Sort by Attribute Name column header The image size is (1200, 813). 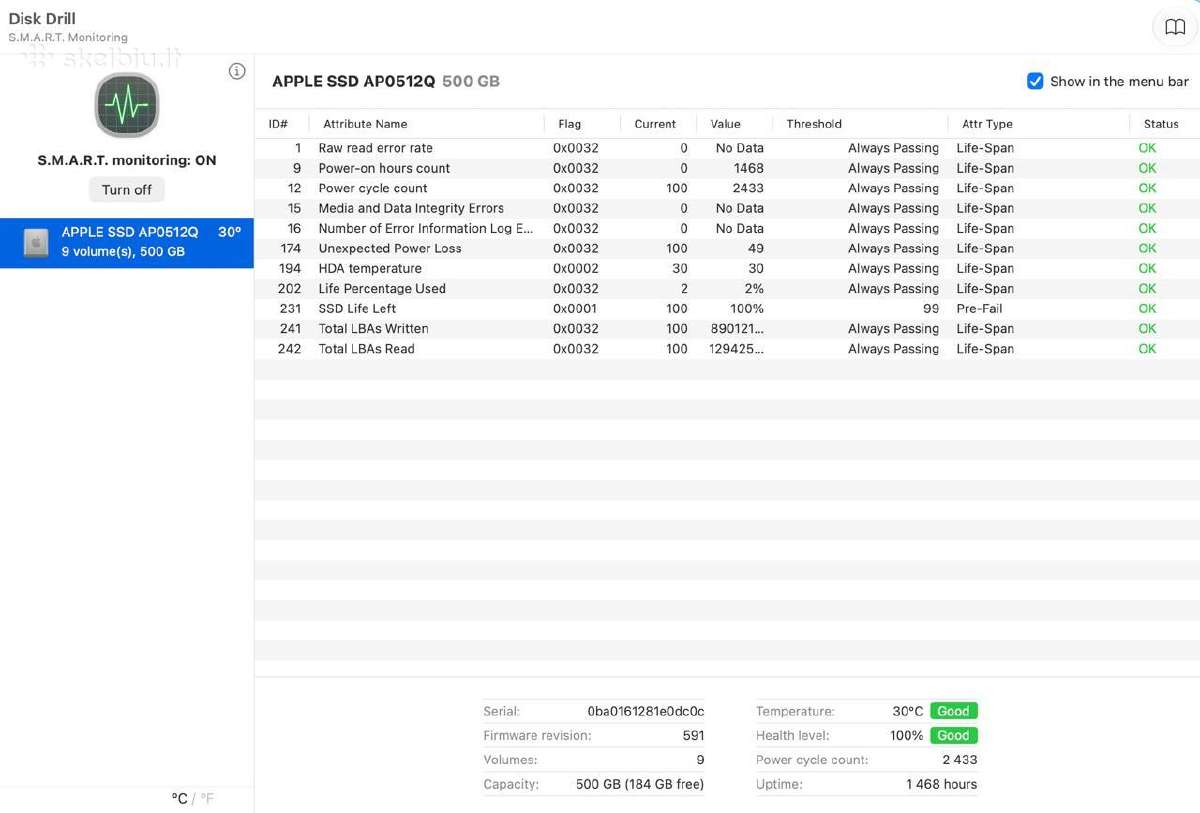pyautogui.click(x=365, y=124)
